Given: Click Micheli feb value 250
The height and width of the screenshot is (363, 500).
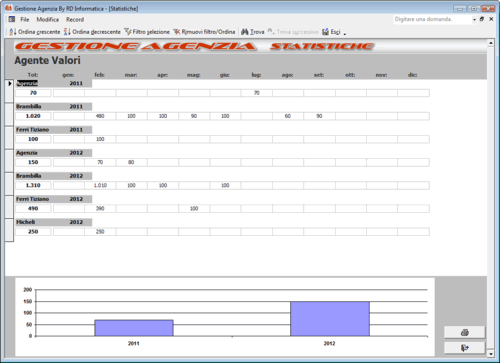Looking at the screenshot, I should [x=100, y=232].
